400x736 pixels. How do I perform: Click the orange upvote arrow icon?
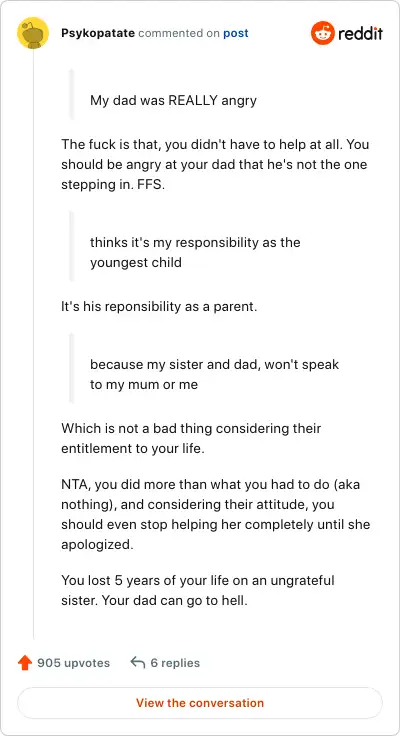tap(24, 663)
